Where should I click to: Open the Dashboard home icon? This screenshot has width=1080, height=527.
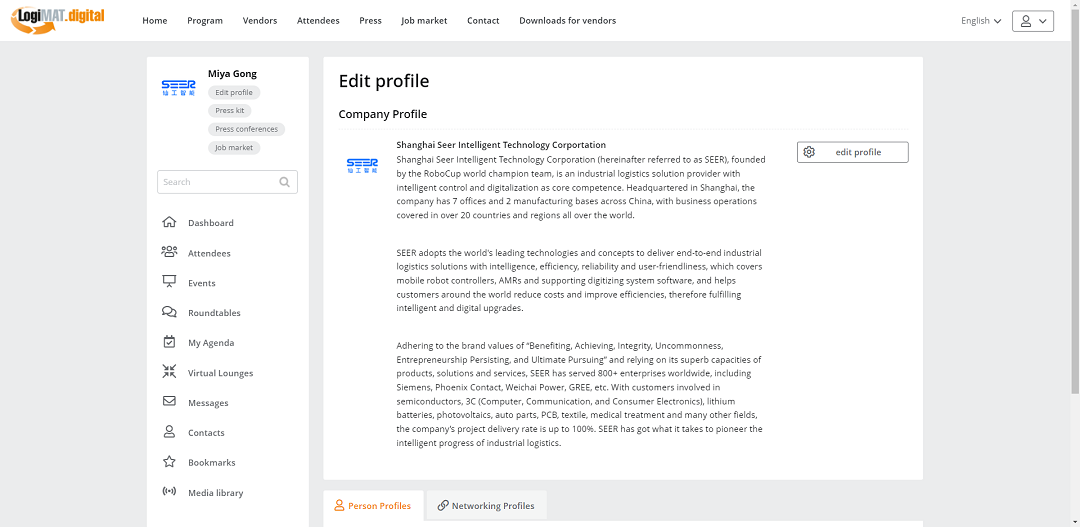click(169, 222)
